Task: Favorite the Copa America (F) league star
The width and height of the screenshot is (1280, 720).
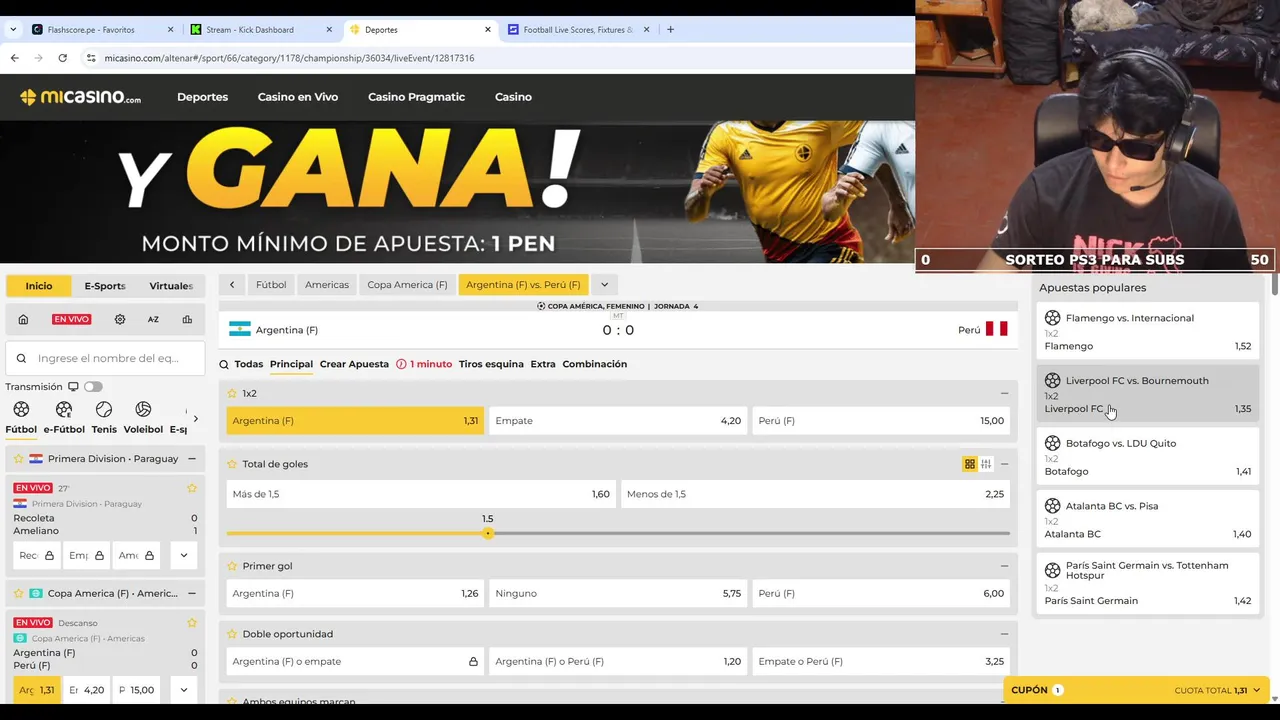Action: (18, 593)
